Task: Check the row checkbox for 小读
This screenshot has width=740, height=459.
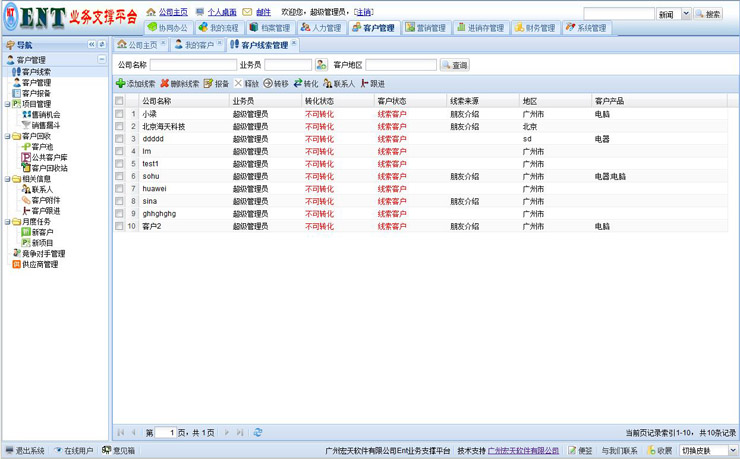Action: (x=120, y=115)
